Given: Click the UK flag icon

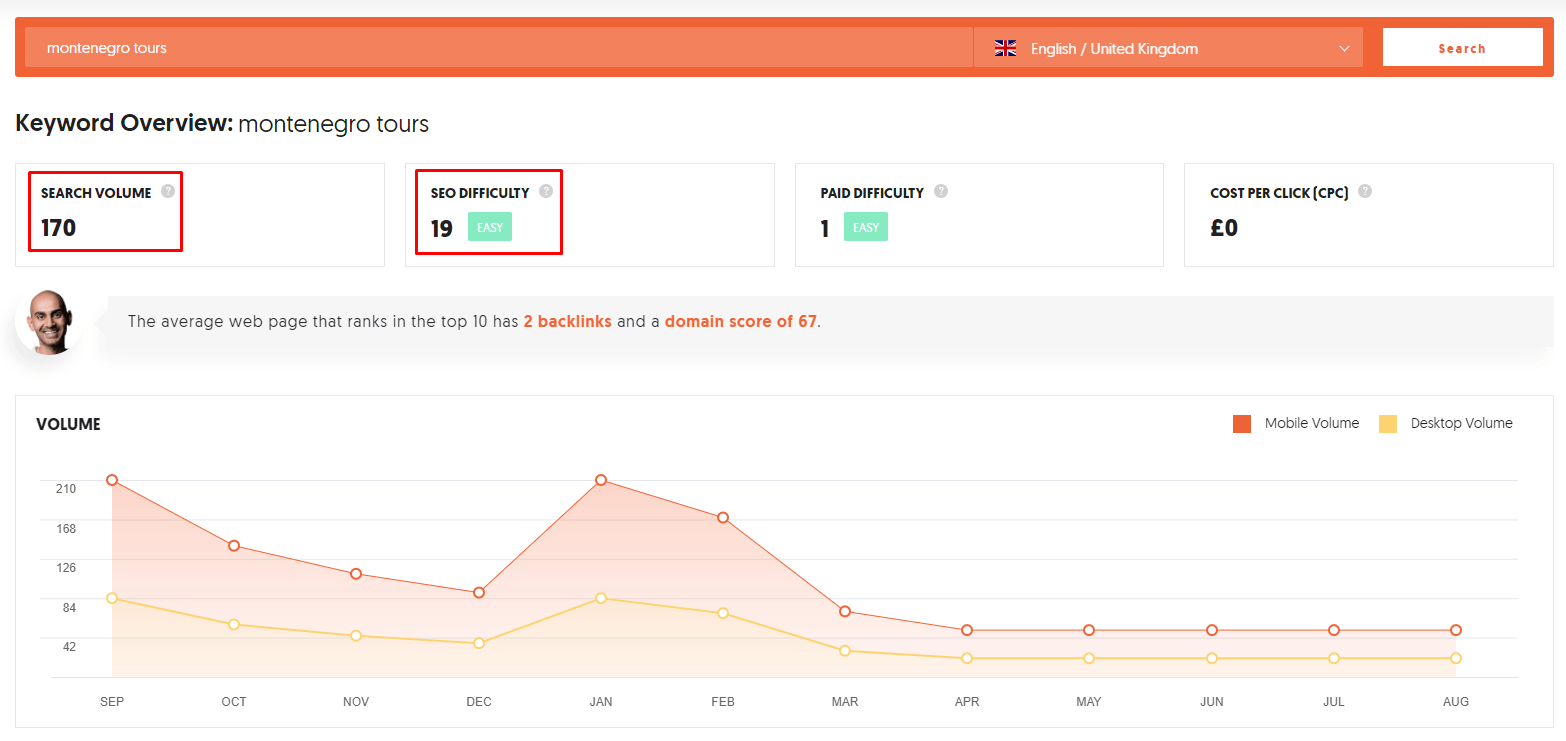Looking at the screenshot, I should 1005,48.
